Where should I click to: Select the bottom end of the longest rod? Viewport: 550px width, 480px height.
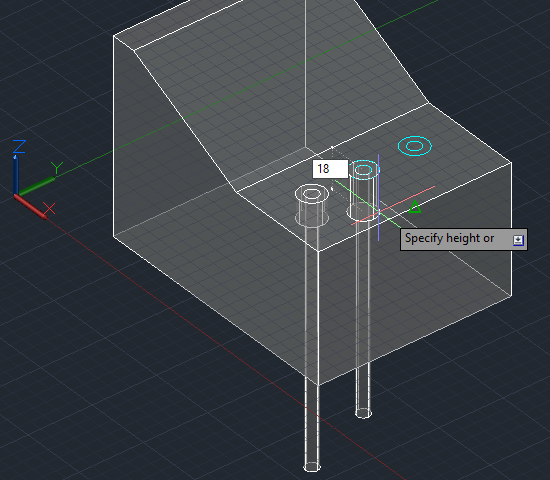312,467
